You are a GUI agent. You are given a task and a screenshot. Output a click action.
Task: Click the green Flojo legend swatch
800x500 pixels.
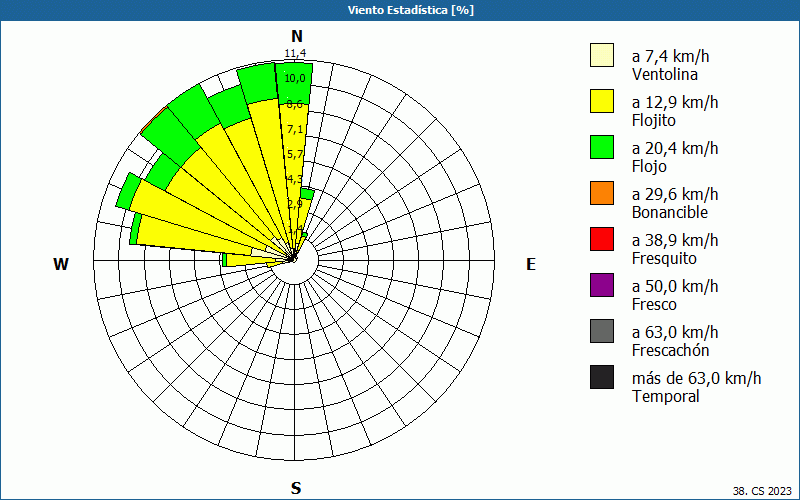(x=602, y=147)
